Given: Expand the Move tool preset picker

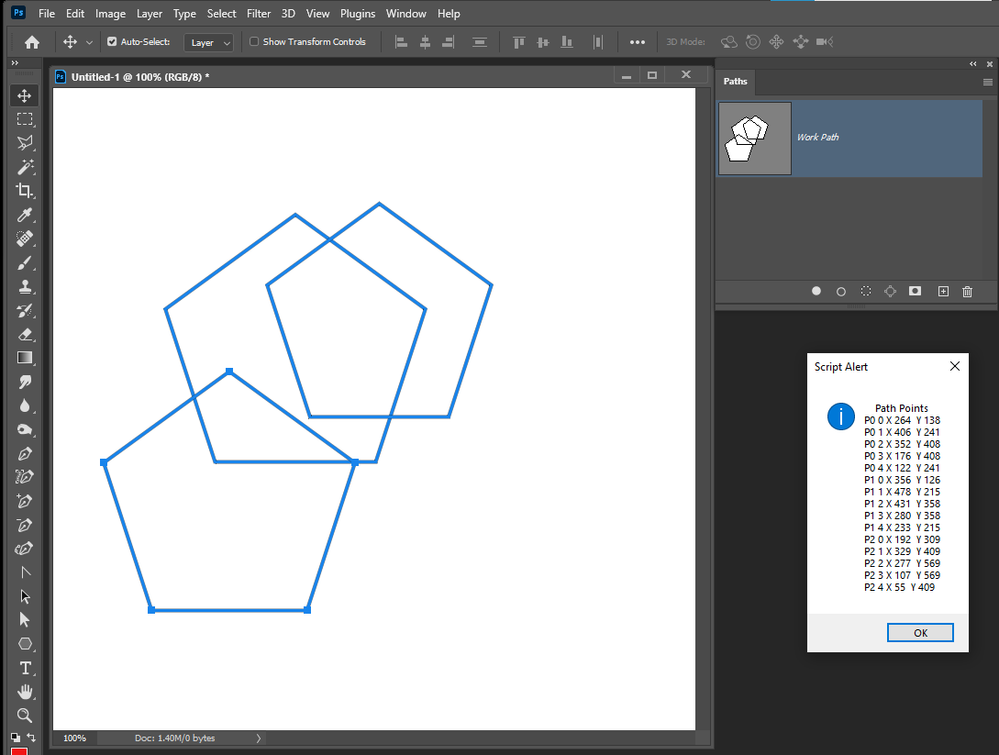Looking at the screenshot, I should [89, 42].
